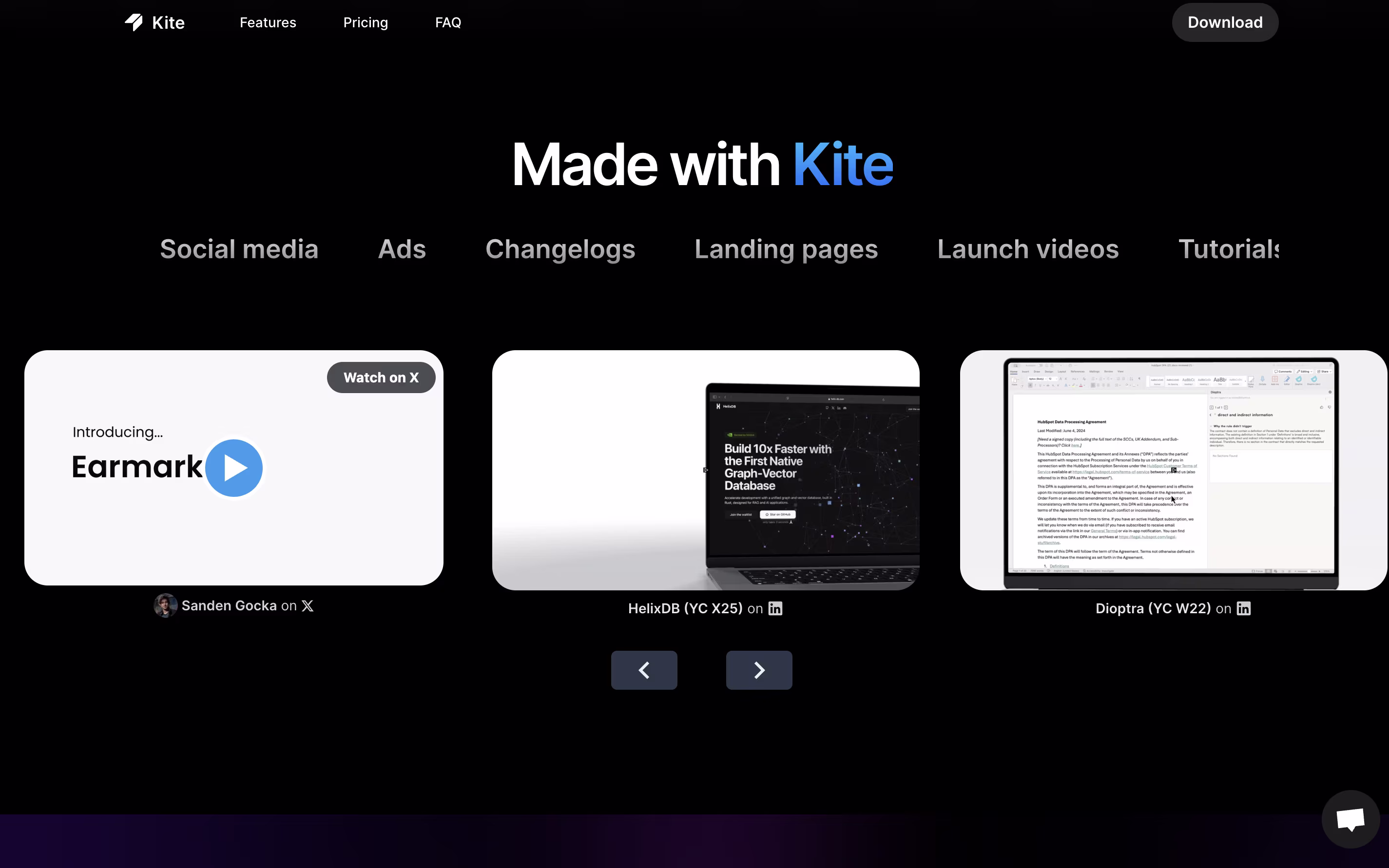1389x868 pixels.
Task: Click the Watch on X button
Action: click(x=381, y=377)
